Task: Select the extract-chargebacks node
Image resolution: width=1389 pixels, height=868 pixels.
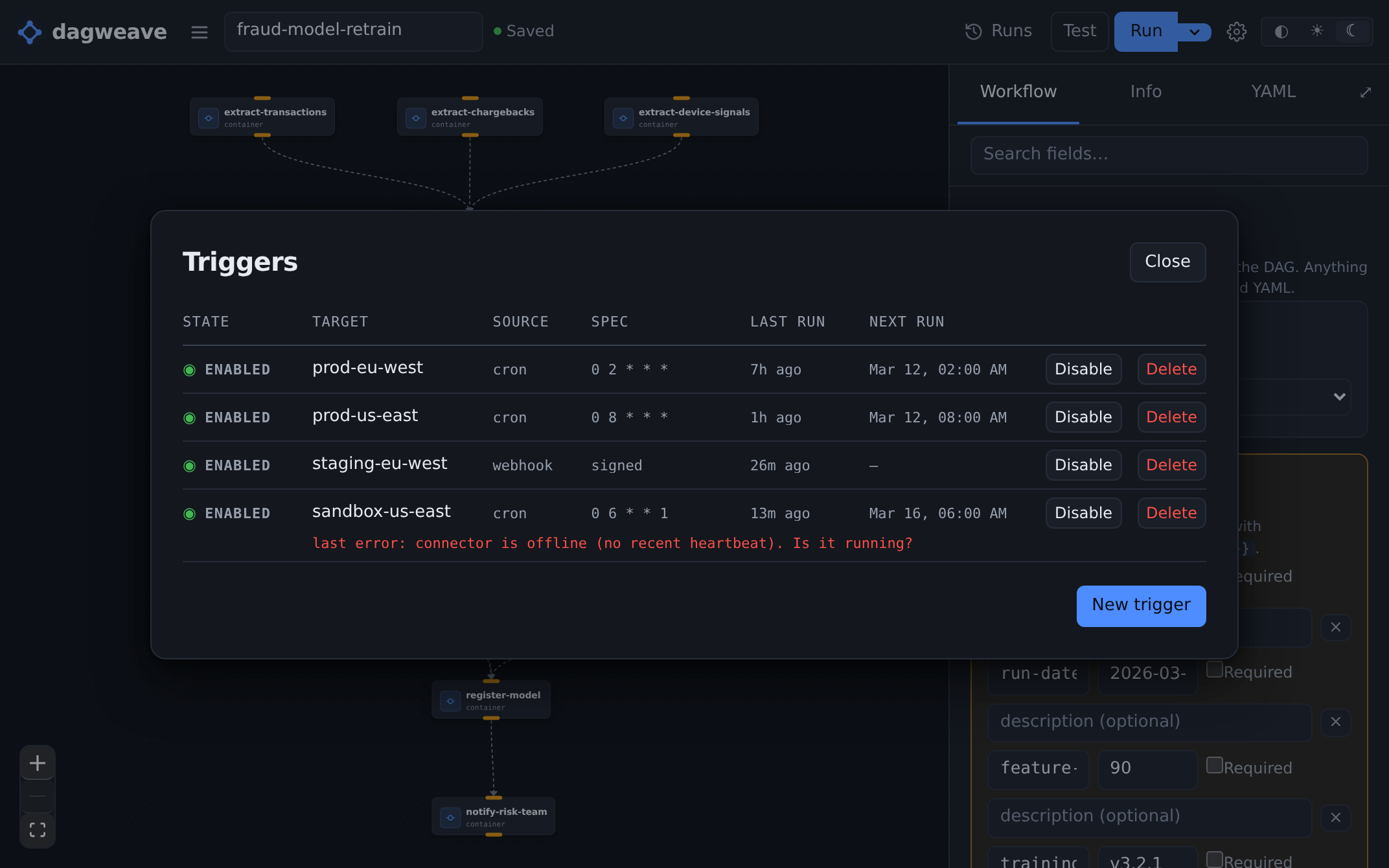Action: 470,117
